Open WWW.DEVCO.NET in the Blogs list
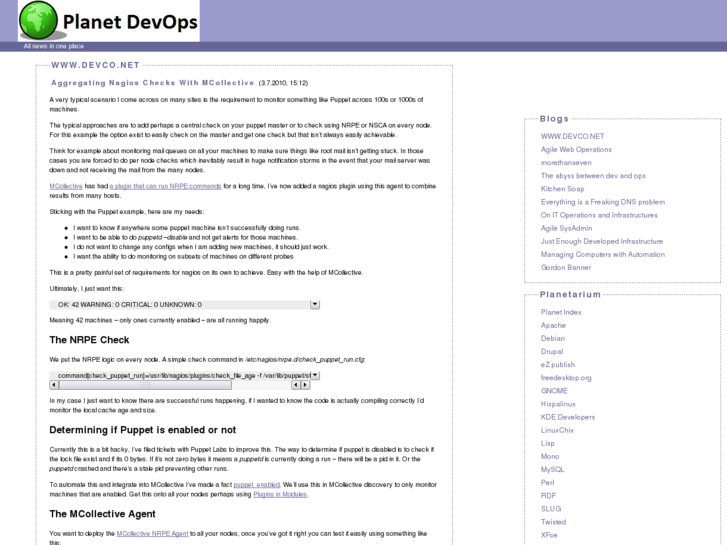727x545 pixels. click(572, 136)
